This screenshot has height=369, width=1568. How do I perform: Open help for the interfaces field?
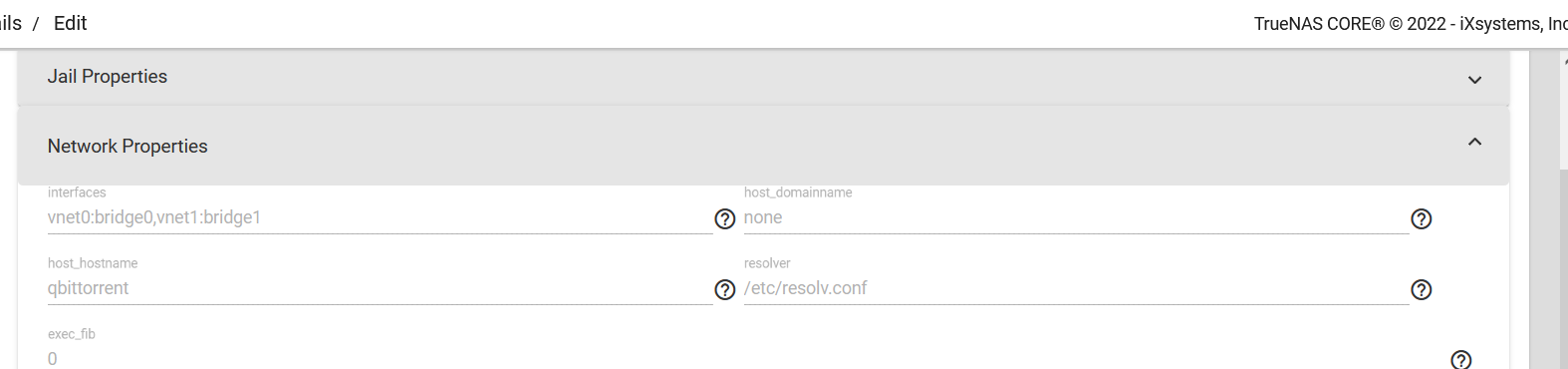click(725, 219)
